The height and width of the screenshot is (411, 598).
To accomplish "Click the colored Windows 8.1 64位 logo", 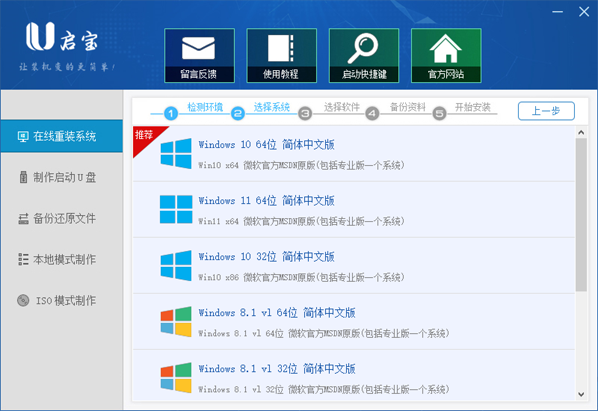I will point(176,321).
